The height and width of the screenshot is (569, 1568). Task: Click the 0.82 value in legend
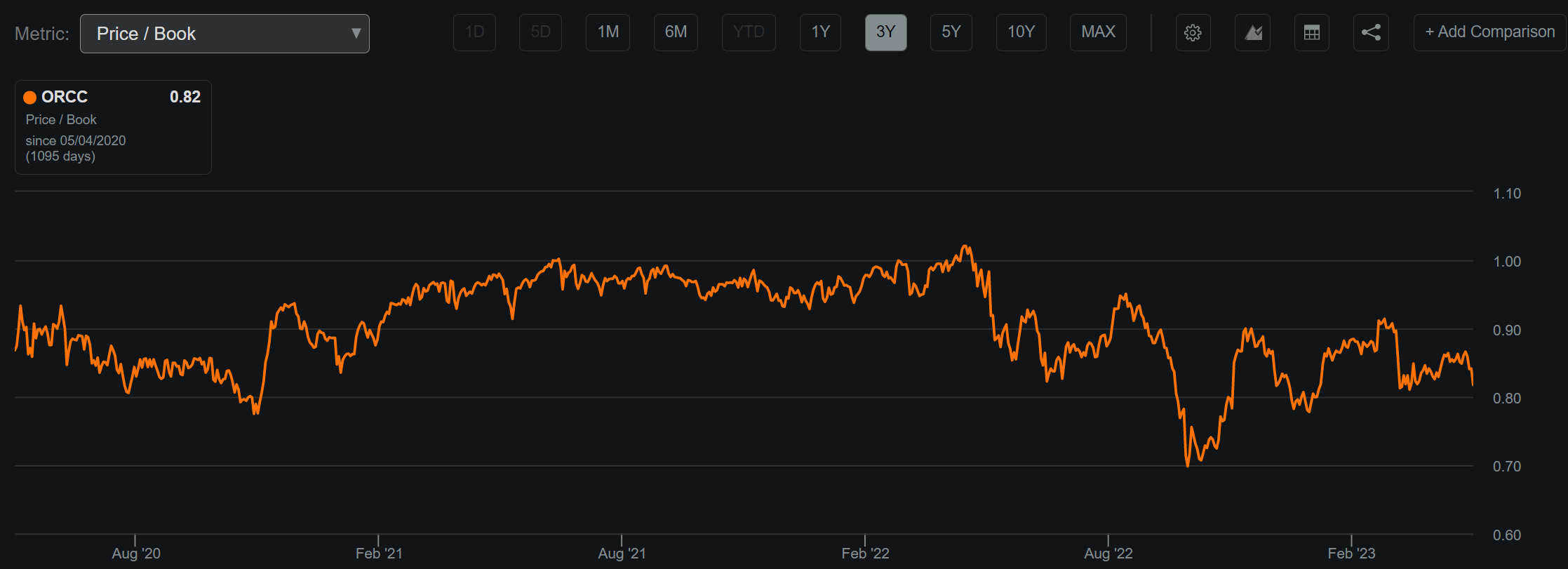coord(185,97)
